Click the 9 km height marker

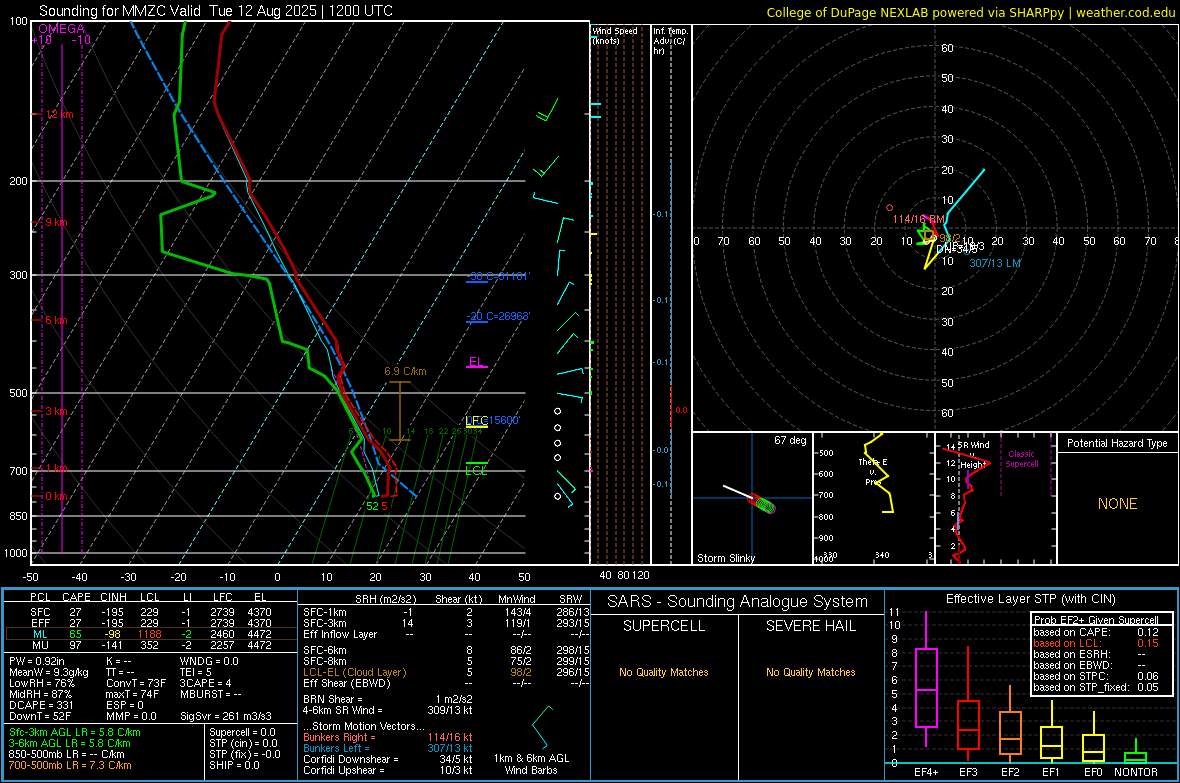[x=56, y=222]
